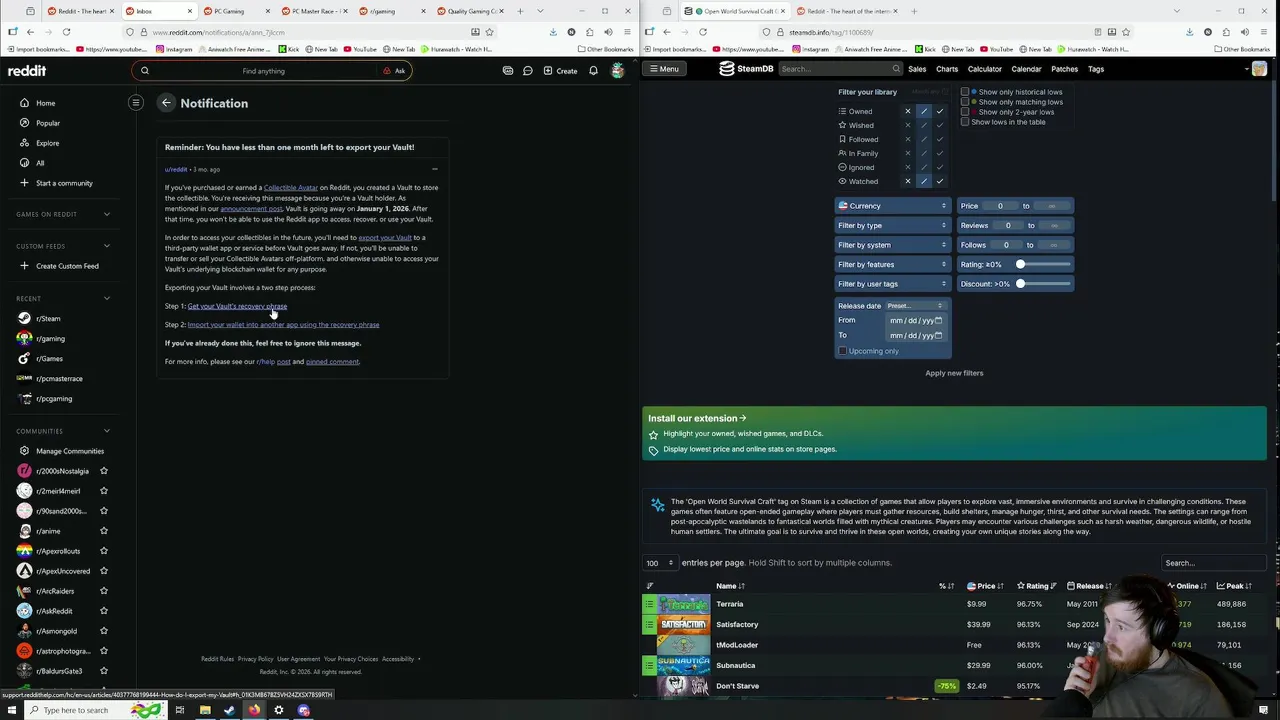Set Wished filter to neutral slash
The width and height of the screenshot is (1280, 720).
tap(924, 125)
